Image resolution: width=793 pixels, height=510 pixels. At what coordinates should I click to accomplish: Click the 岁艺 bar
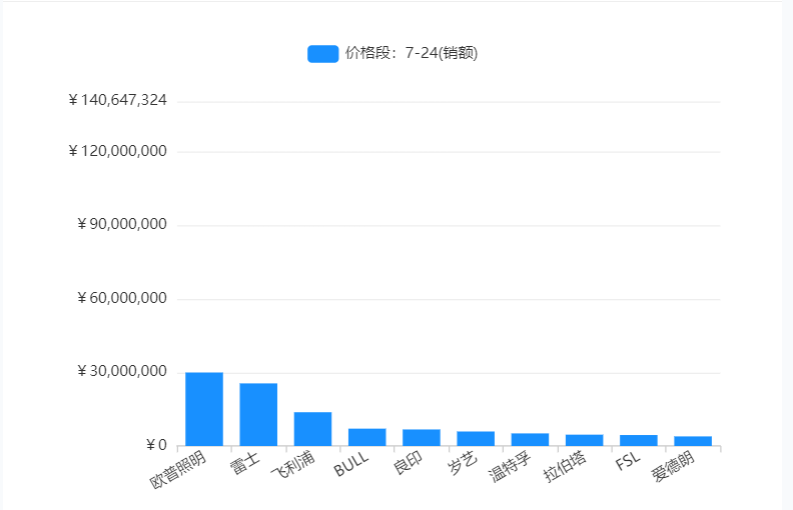[475, 438]
